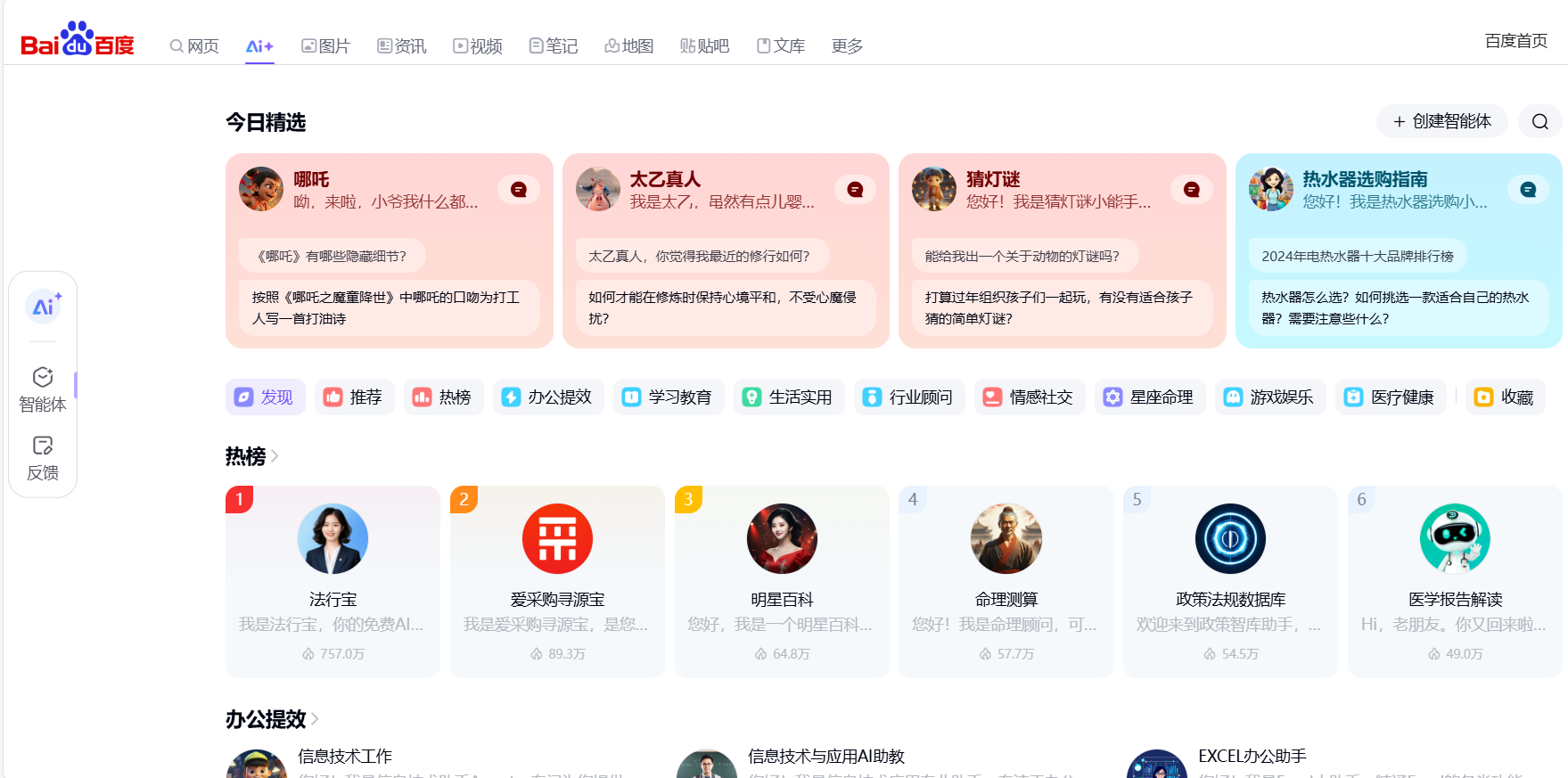Viewport: 1568px width, 778px height.
Task: Open the 网页 web search tab
Action: click(x=194, y=46)
